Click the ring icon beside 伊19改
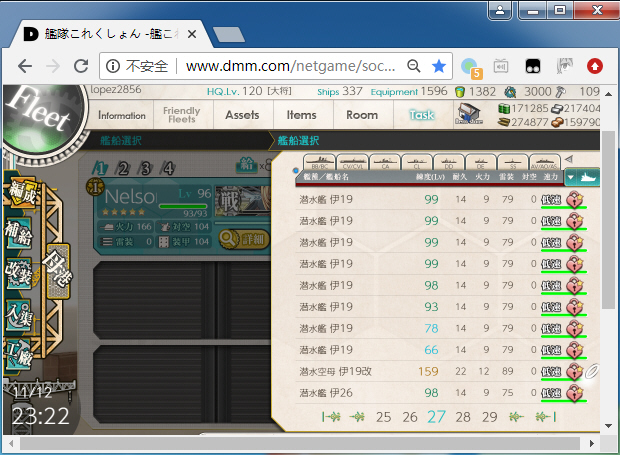The width and height of the screenshot is (620, 455). coord(592,371)
